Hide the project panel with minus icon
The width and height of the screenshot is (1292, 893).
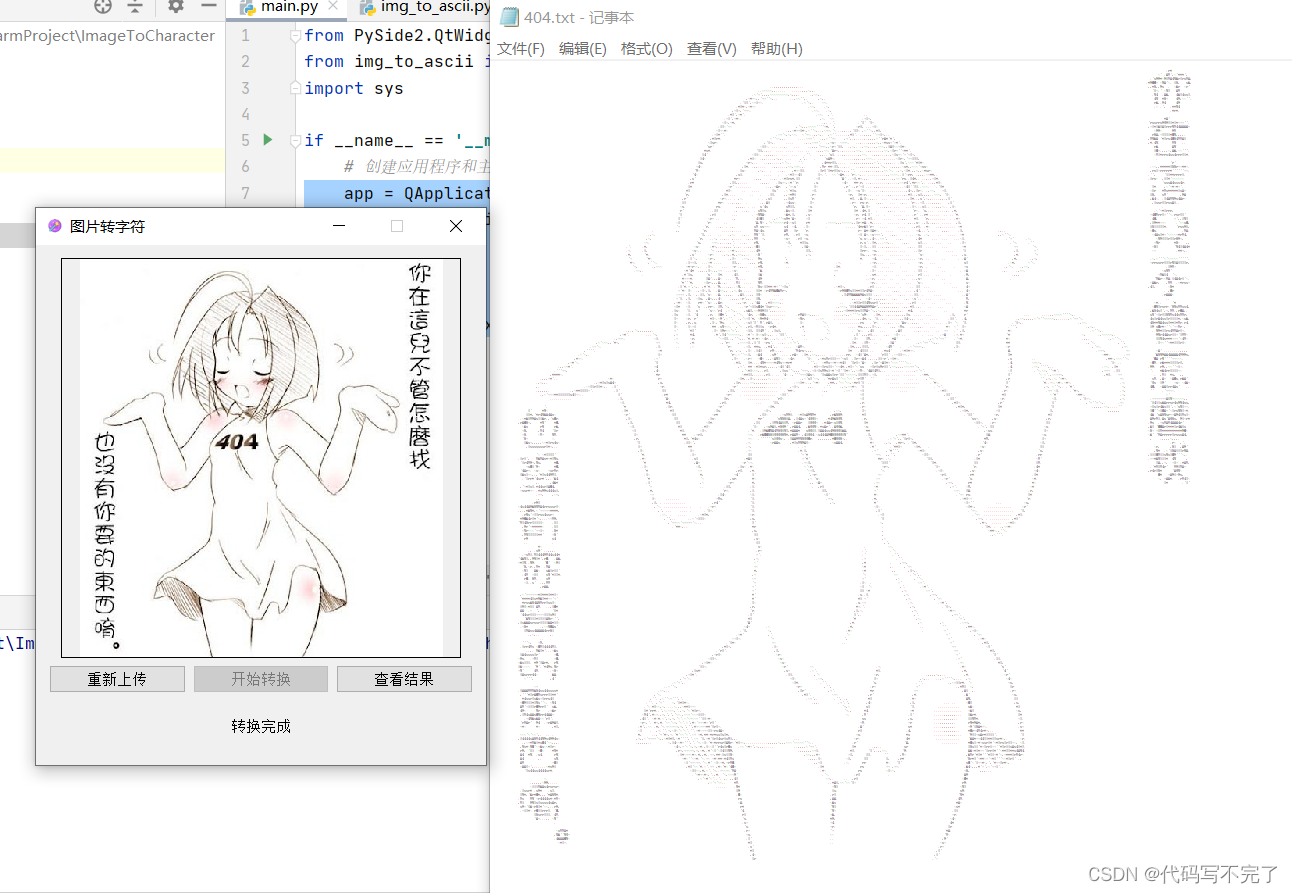pyautogui.click(x=208, y=6)
